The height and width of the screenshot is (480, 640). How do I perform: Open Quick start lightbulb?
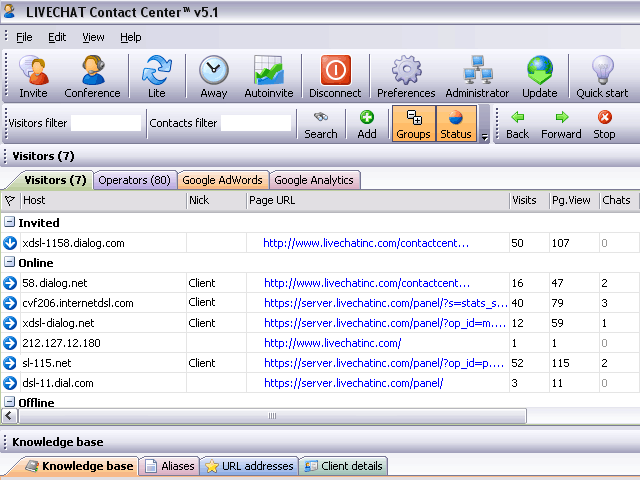602,77
